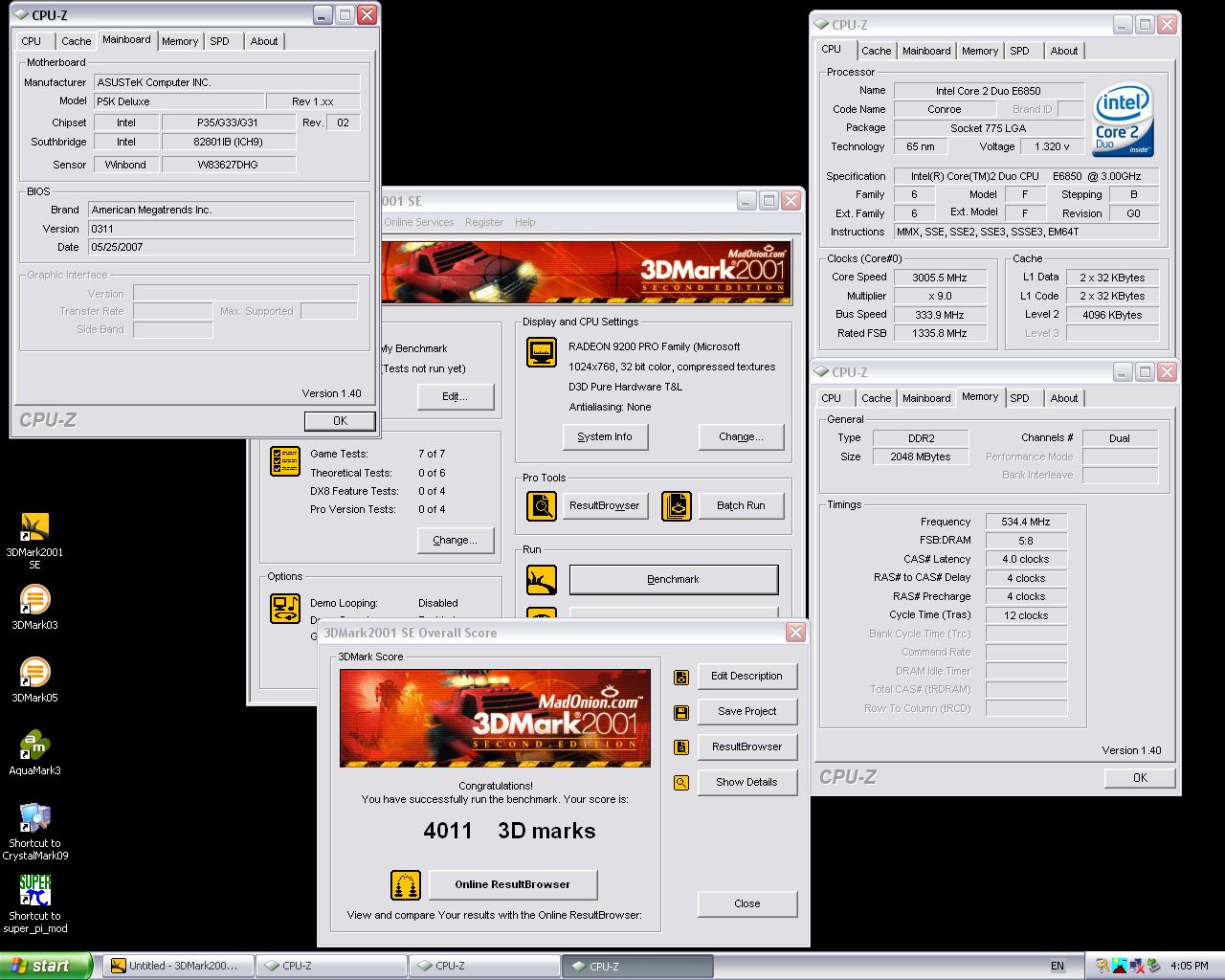
Task: Click the Pro Tools ResultBrowser icon
Action: tap(542, 505)
